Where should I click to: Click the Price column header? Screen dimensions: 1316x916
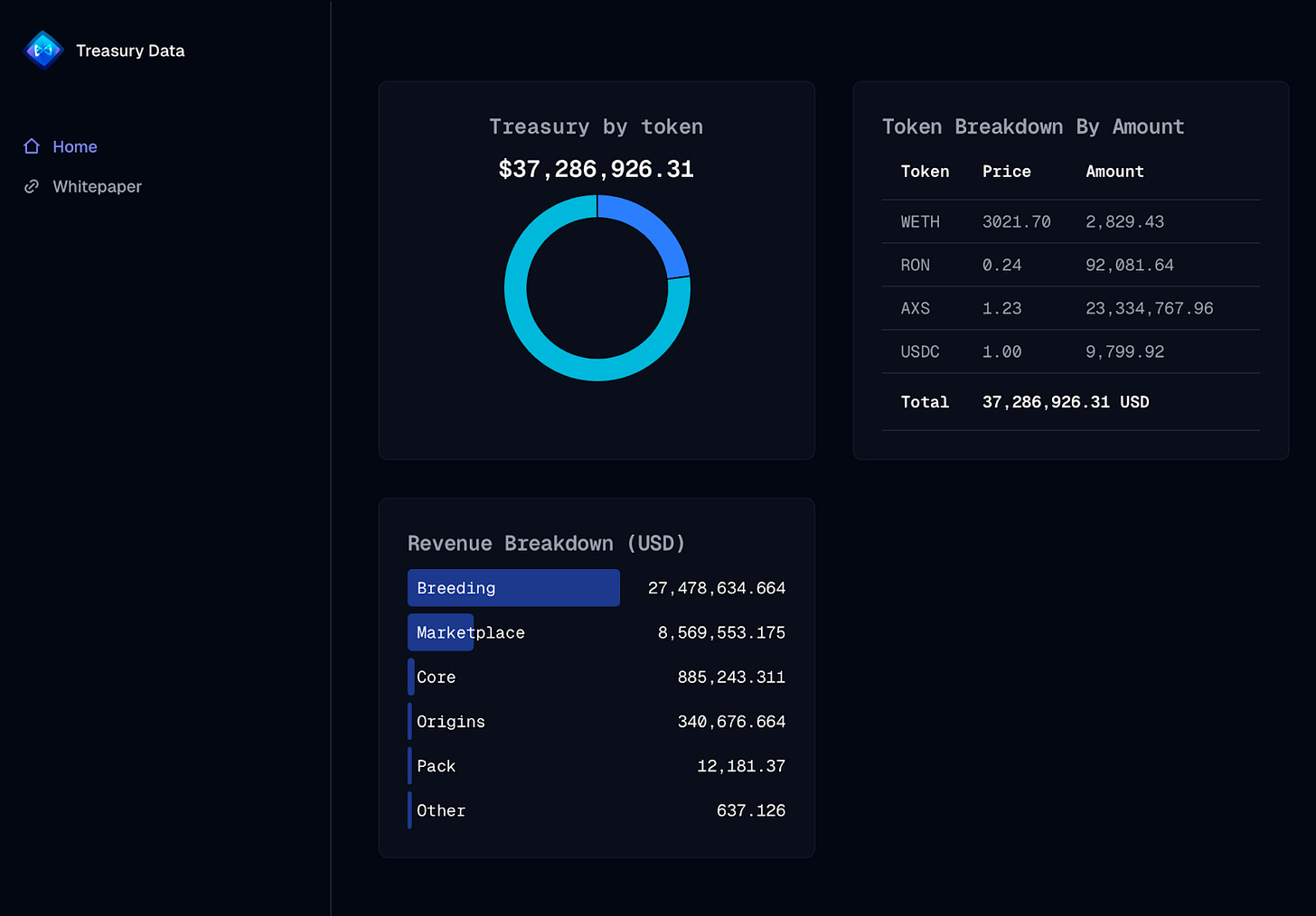(1007, 172)
